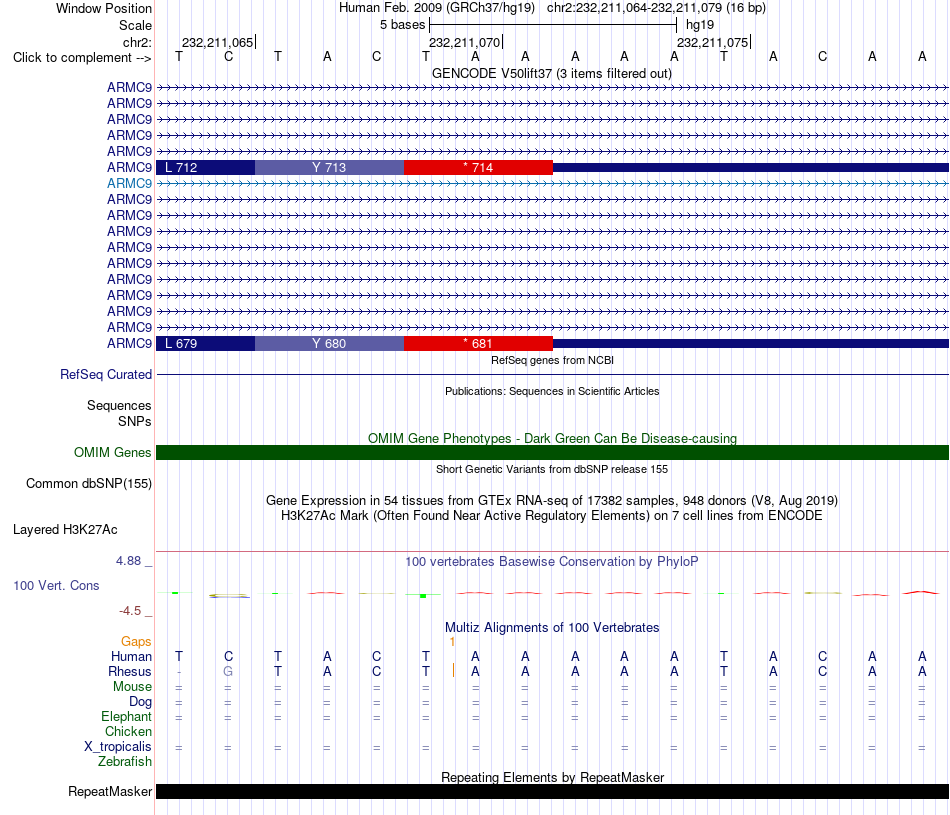Click position label 232,211,070
This screenshot has width=950, height=815.
coord(465,42)
